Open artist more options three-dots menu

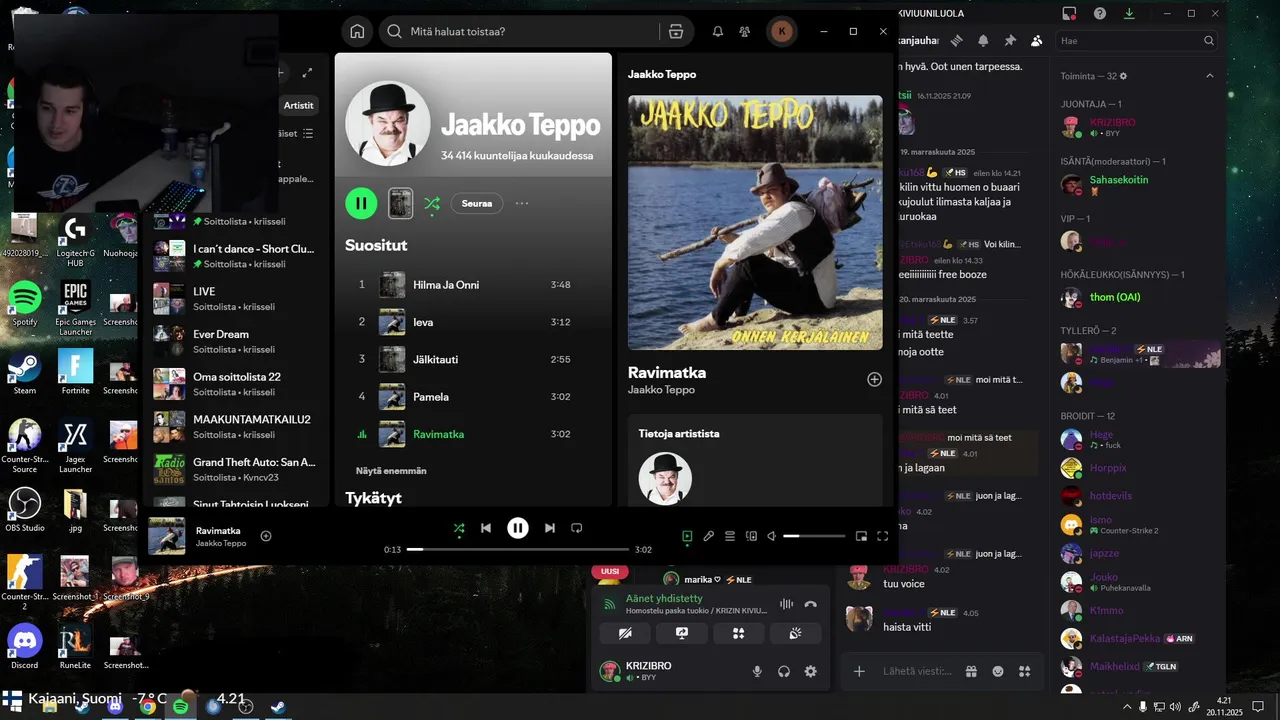click(x=522, y=203)
